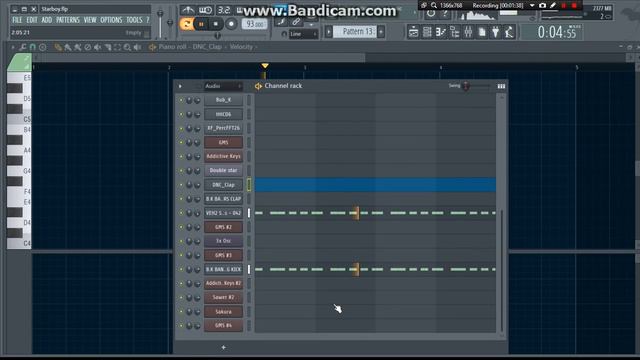Image resolution: width=640 pixels, height=360 pixels.
Task: Click the tempo field showing 93
Action: click(254, 24)
